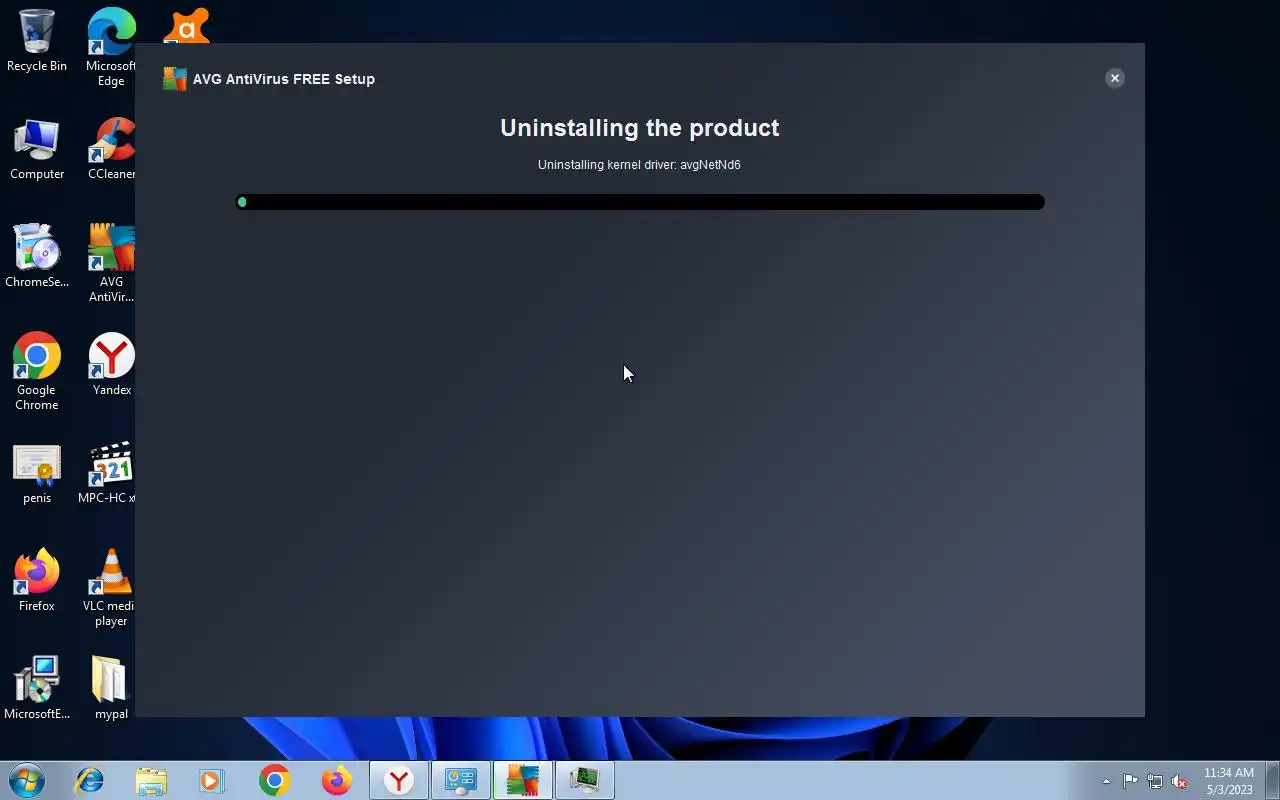This screenshot has height=800, width=1280.
Task: Open muted volume tray icon
Action: [x=1180, y=781]
